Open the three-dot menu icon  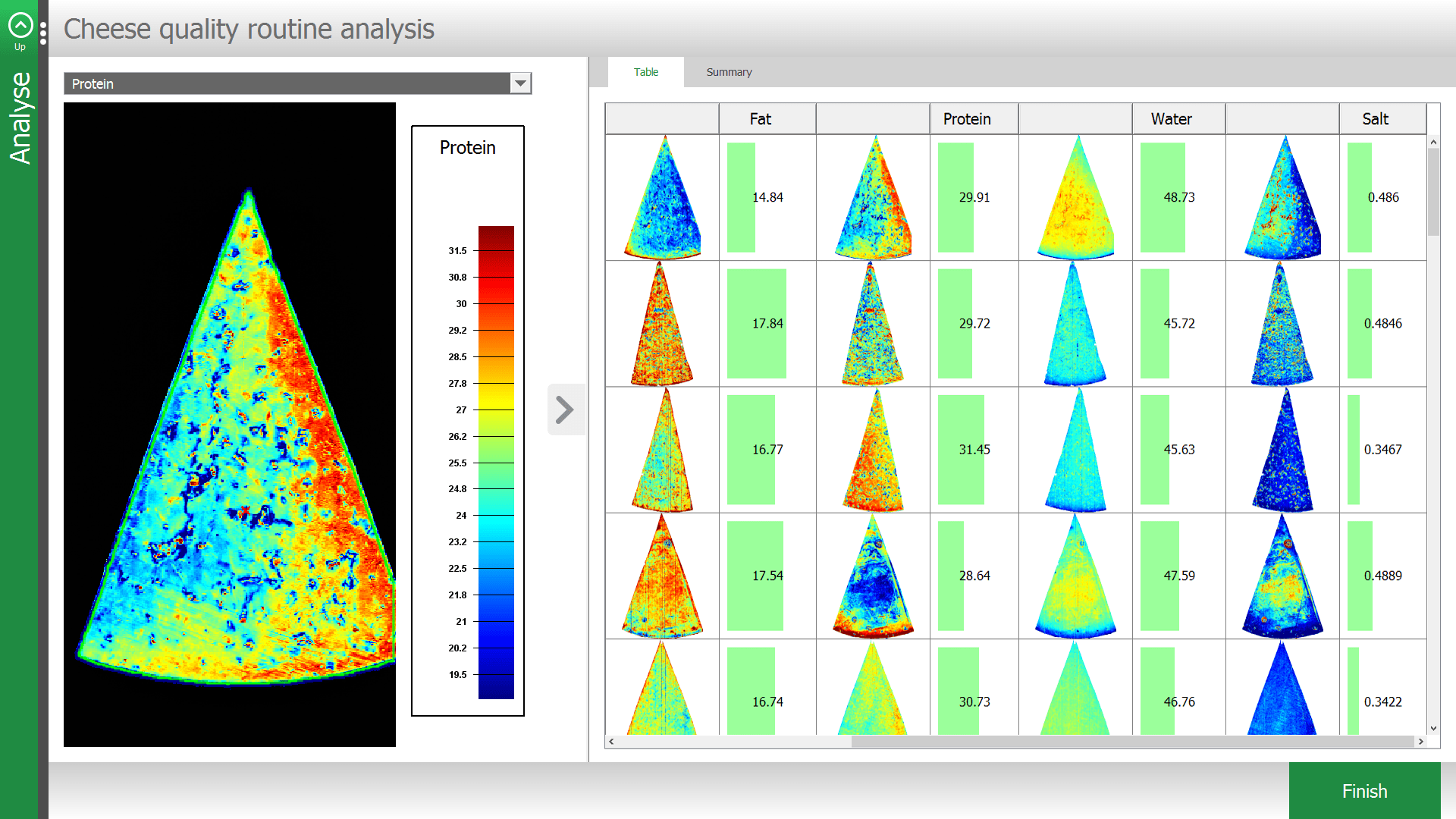(43, 33)
